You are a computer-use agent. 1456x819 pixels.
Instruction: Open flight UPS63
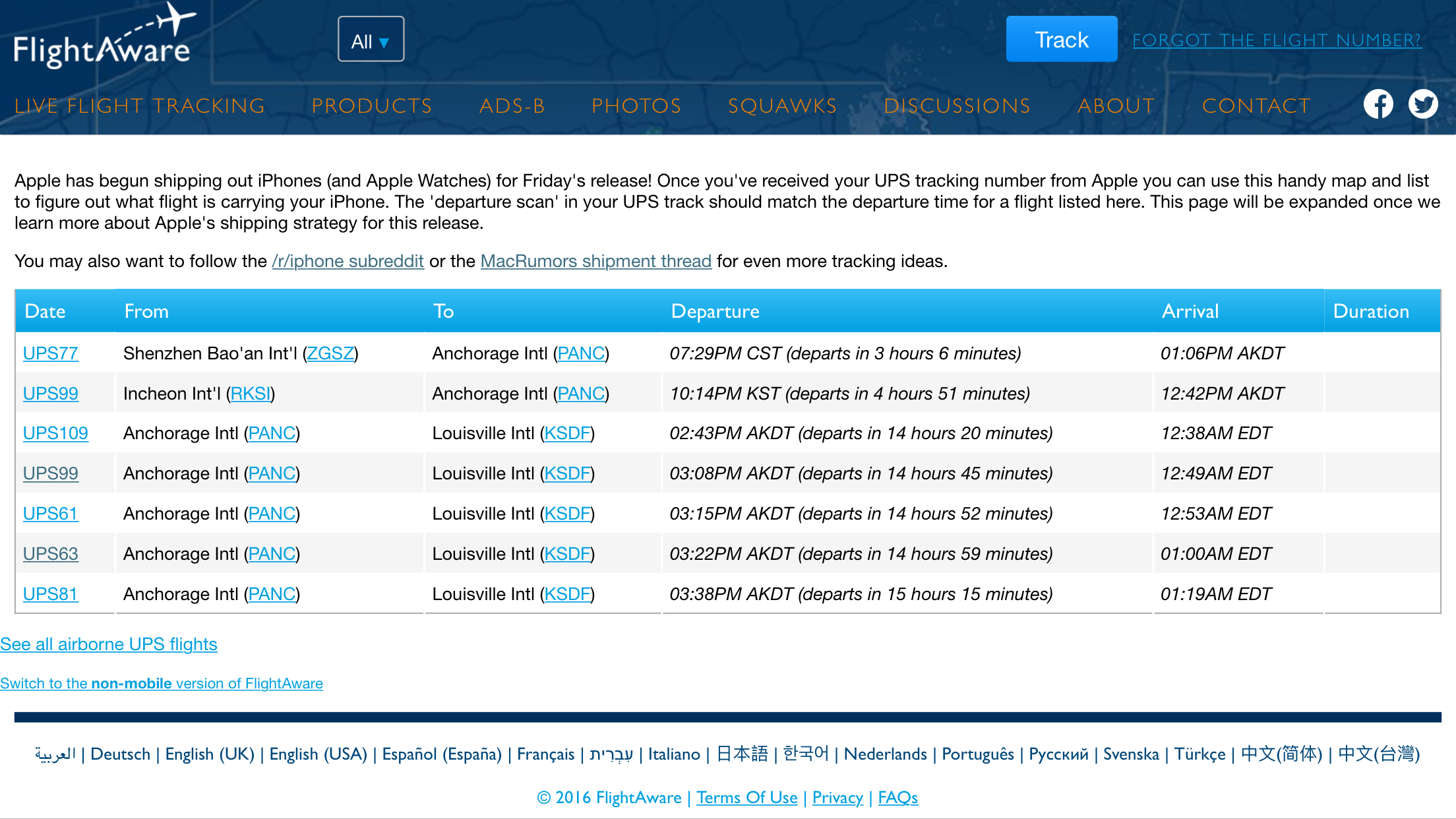click(x=51, y=554)
